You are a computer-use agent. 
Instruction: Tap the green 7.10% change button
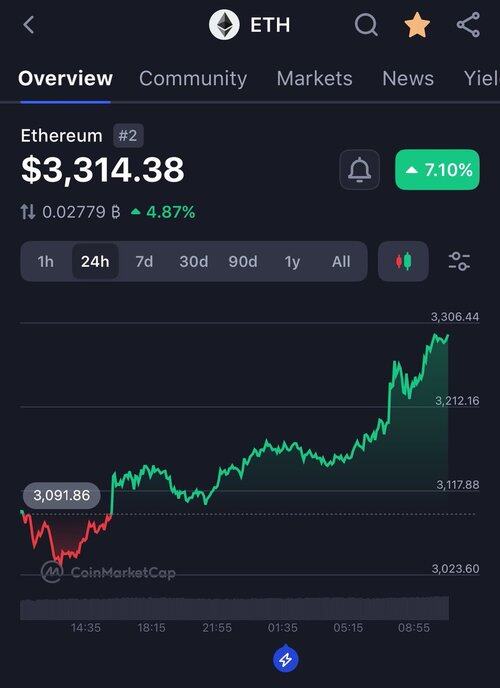tap(437, 170)
